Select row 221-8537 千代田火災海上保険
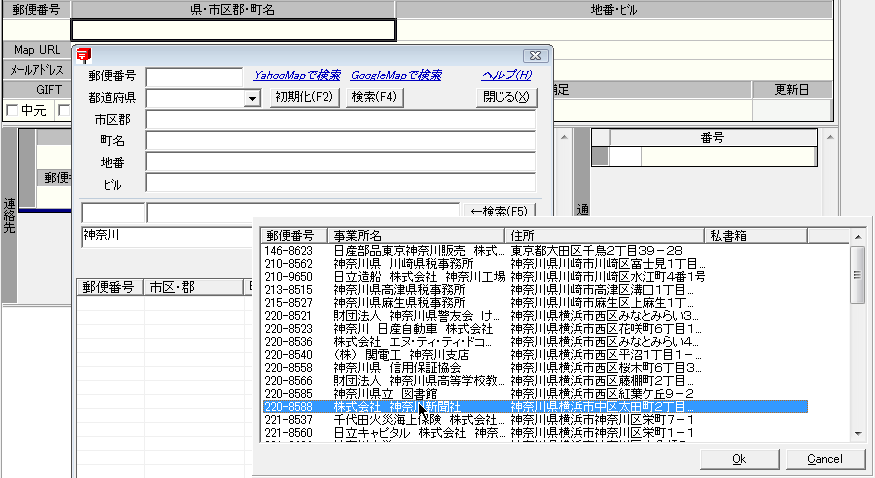 (535, 420)
